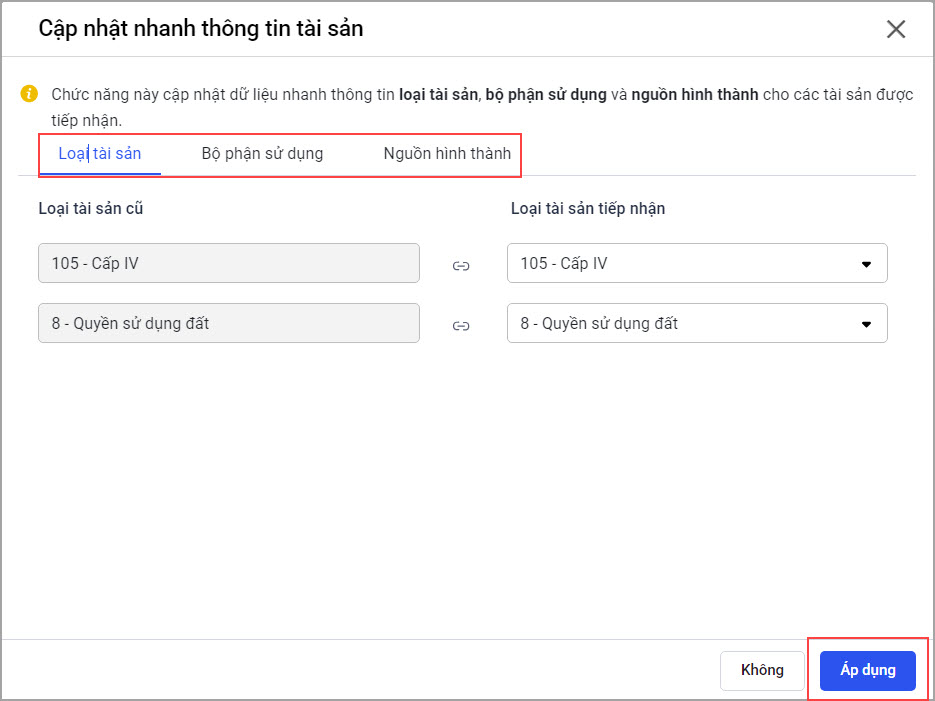Viewport: 935px width, 701px height.
Task: Click link icon beside 8 - Quyền sử dụng đất
Action: (x=461, y=325)
